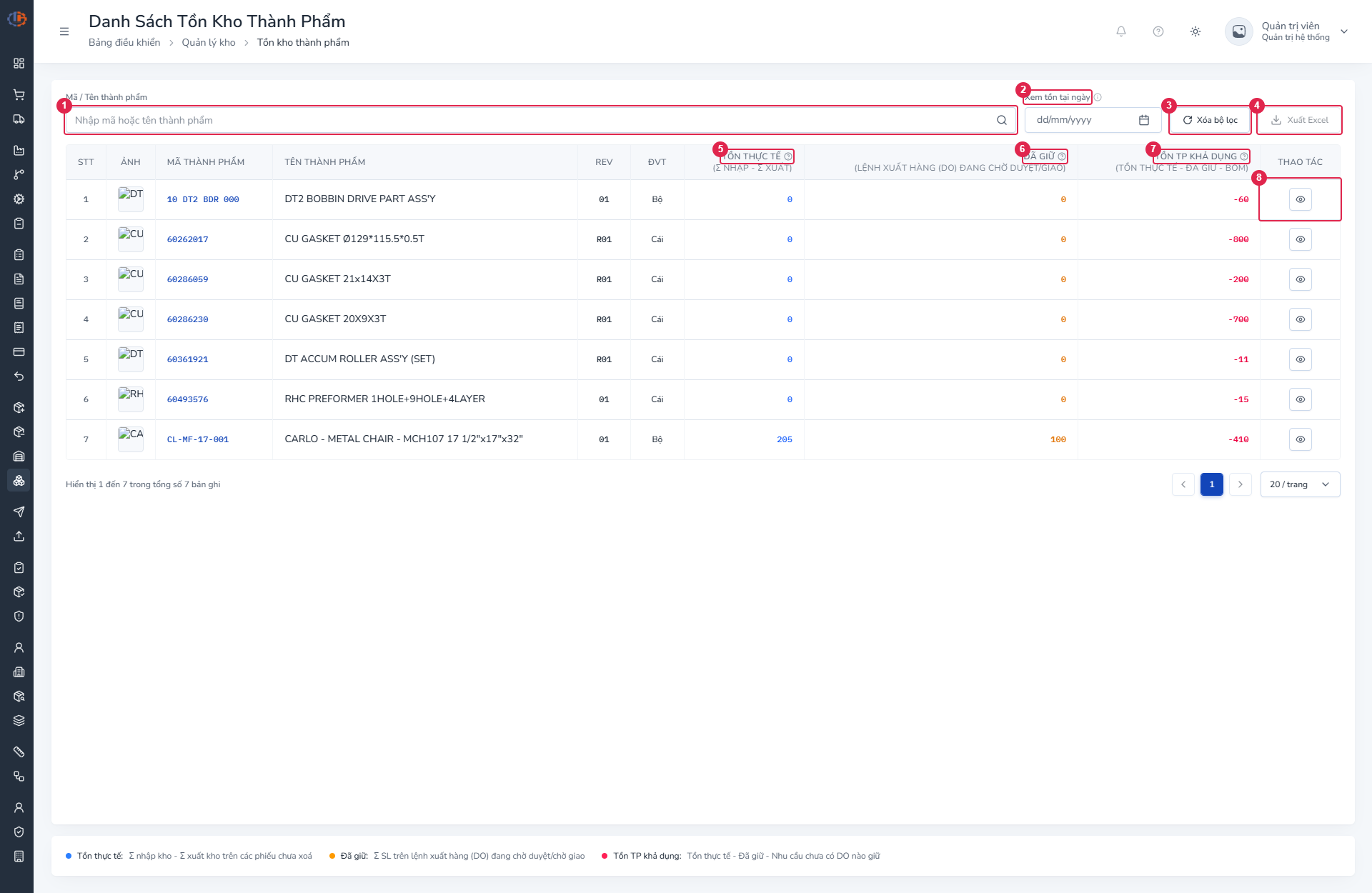Click Xuất Excel button
This screenshot has width=1372, height=893.
pos(1300,120)
